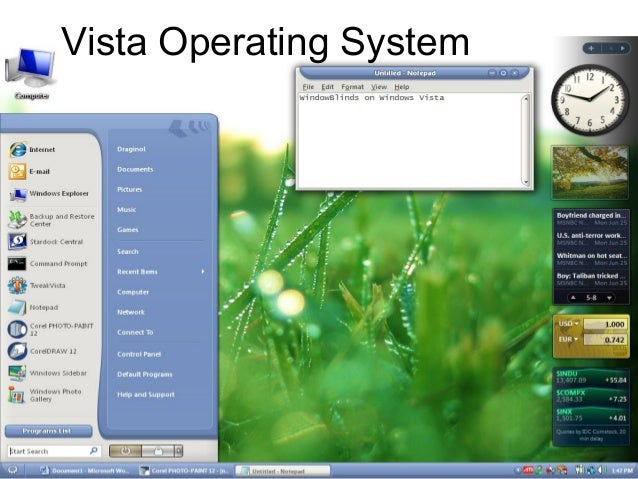Viewport: 638px width, 479px height.
Task: Click the Untitled - Notepad taskbar button
Action: click(283, 471)
